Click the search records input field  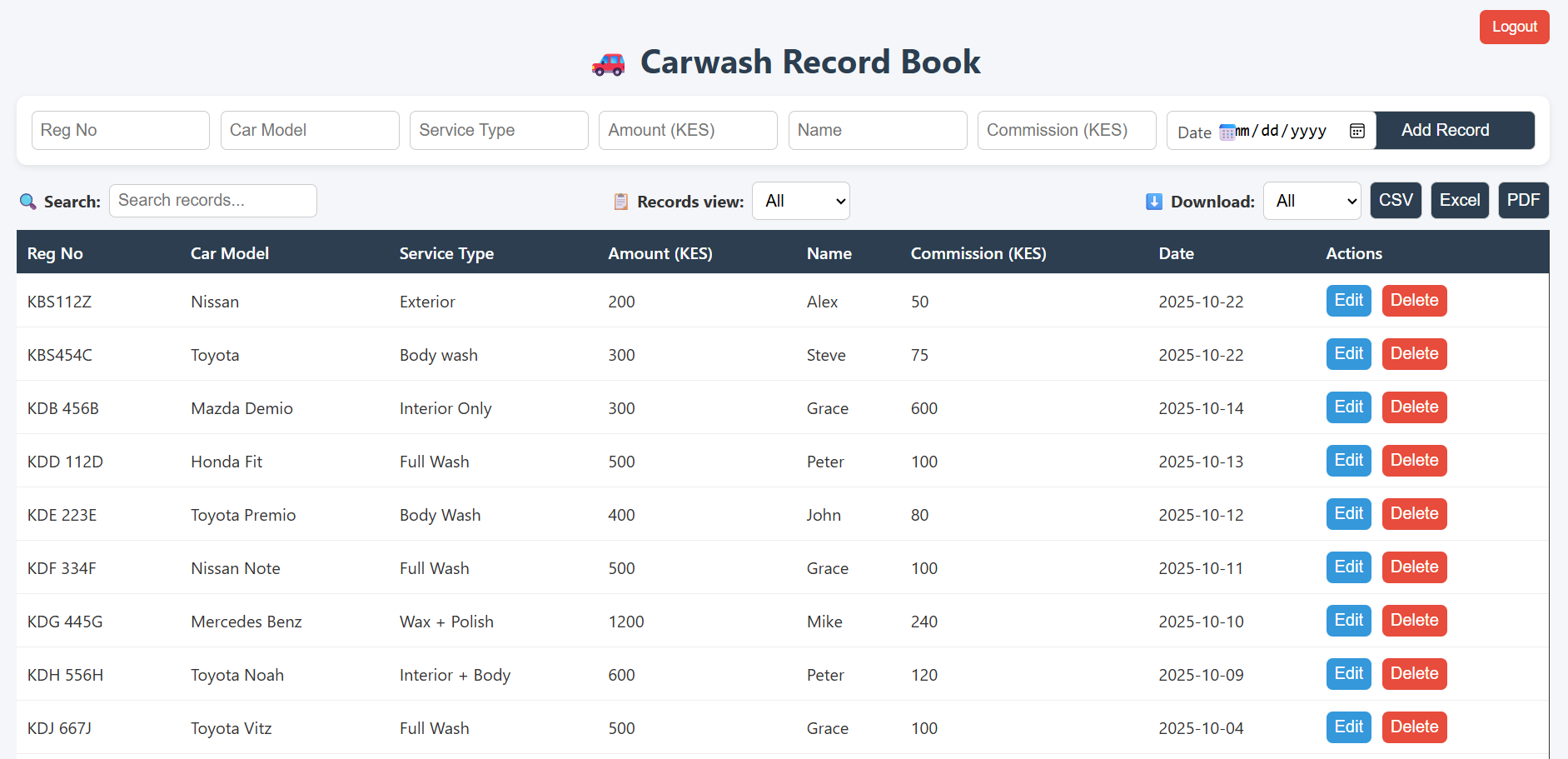point(212,200)
